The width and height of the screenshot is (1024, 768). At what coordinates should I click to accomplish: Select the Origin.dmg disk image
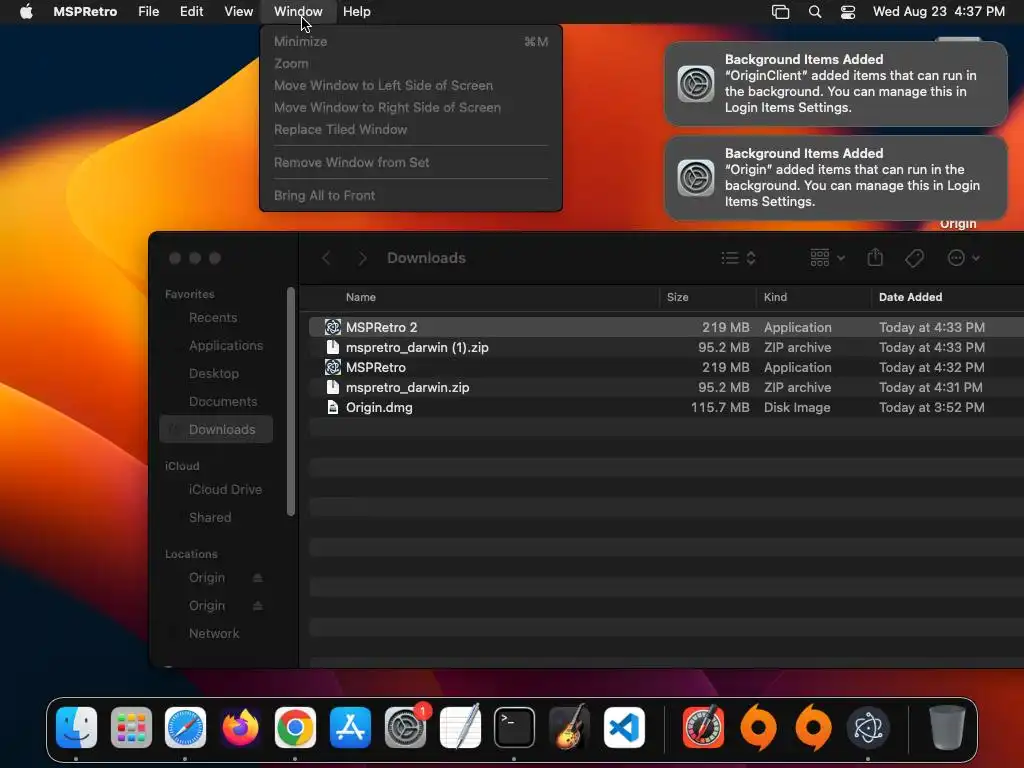click(x=666, y=408)
